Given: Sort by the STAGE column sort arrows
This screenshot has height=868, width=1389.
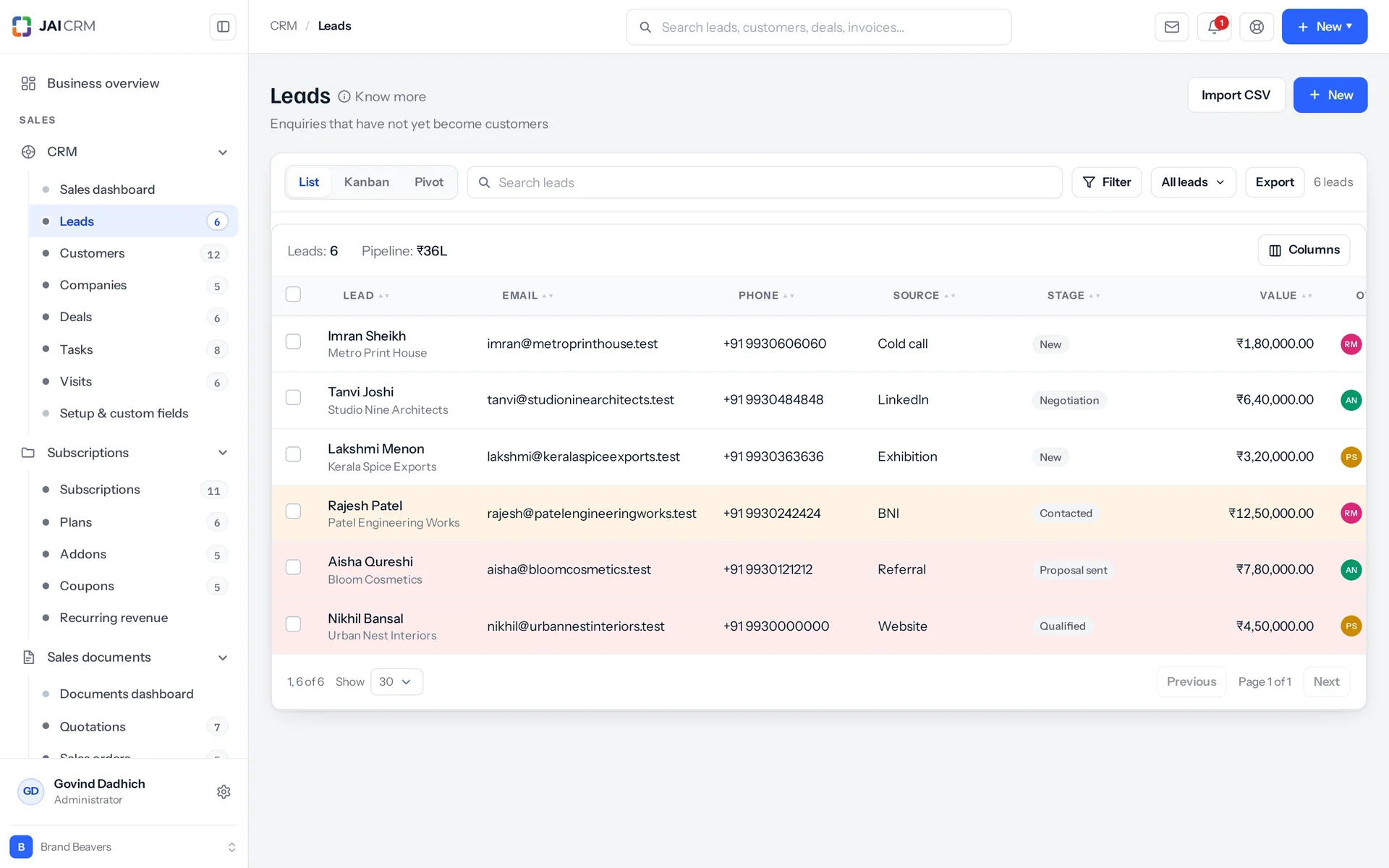Looking at the screenshot, I should [x=1095, y=296].
